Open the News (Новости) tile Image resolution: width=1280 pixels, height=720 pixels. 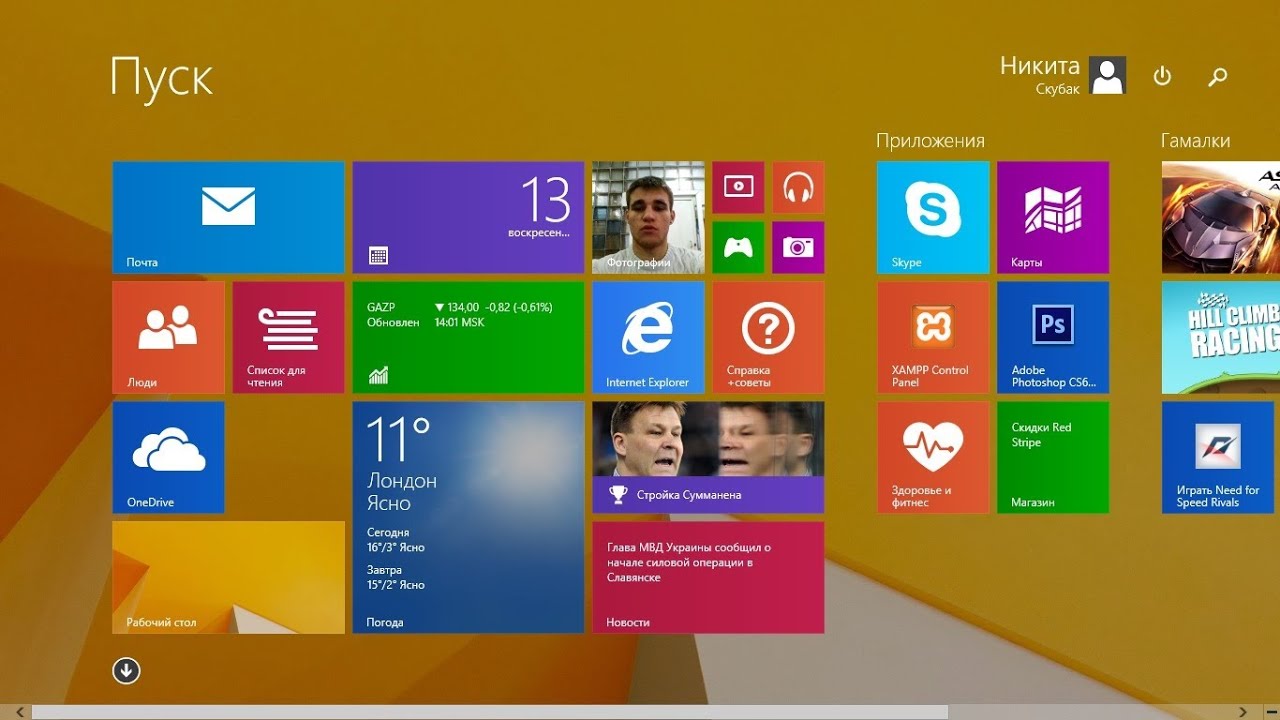(x=708, y=577)
